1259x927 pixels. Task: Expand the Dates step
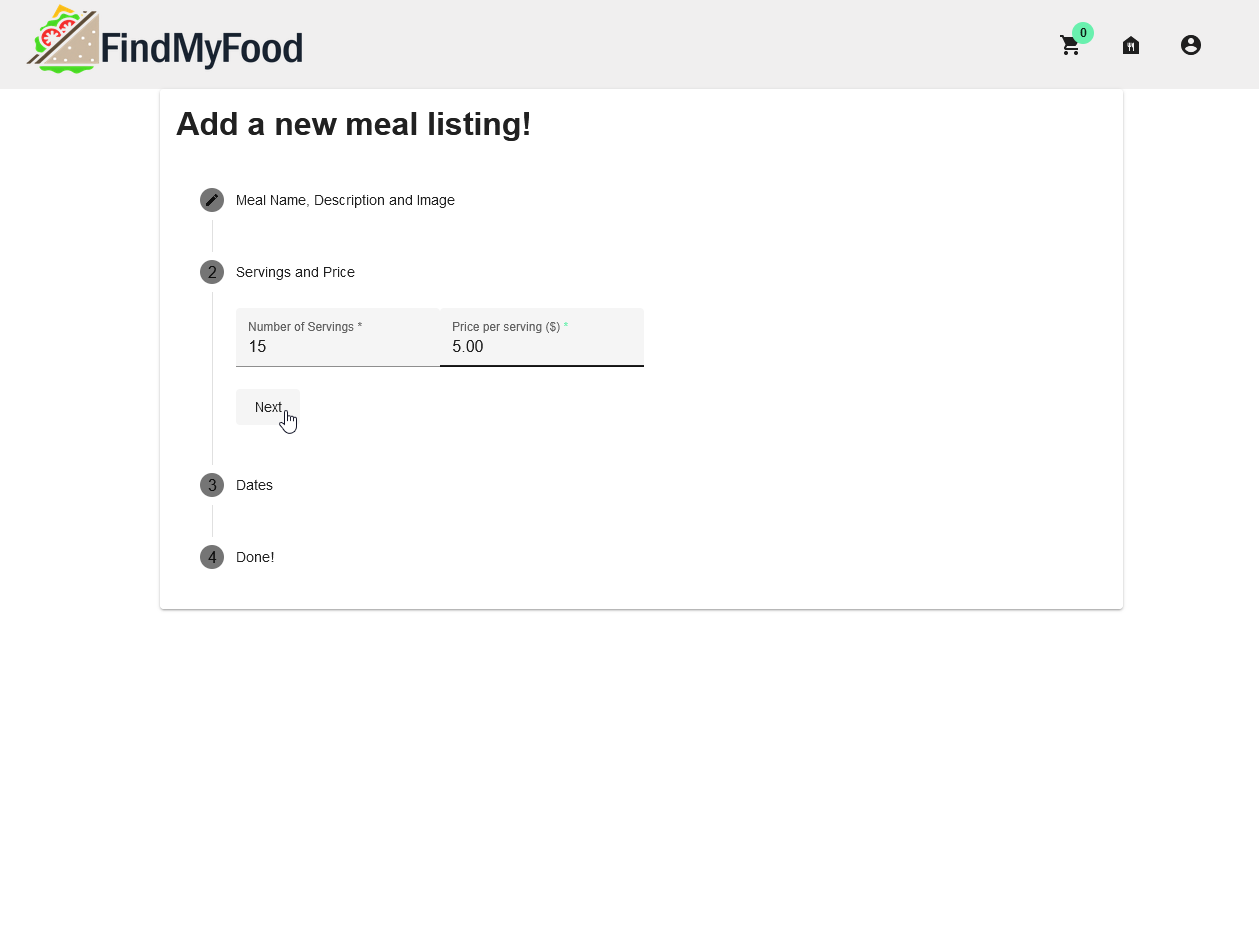tap(254, 485)
